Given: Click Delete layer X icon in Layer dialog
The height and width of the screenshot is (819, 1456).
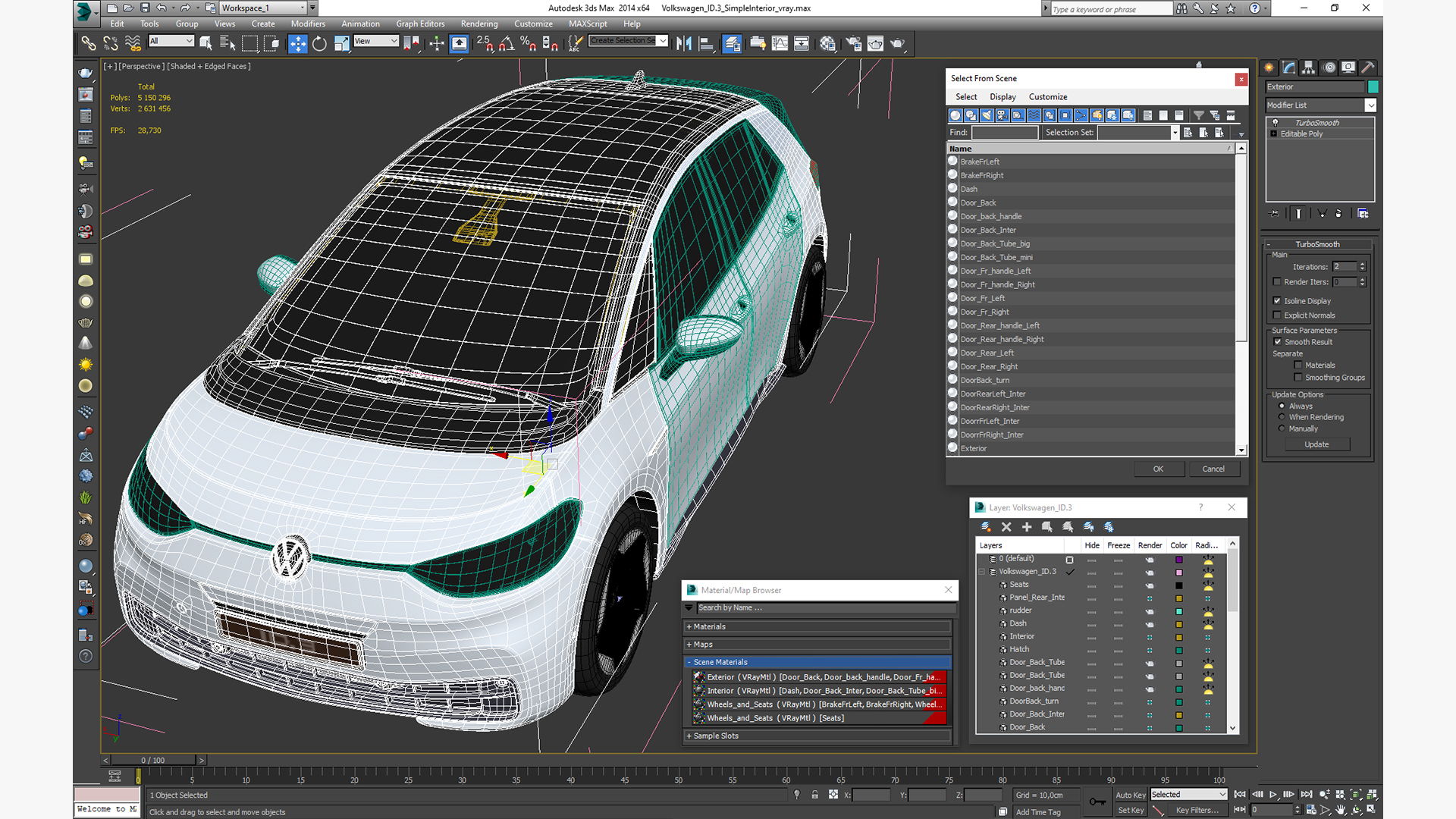Looking at the screenshot, I should [1006, 527].
